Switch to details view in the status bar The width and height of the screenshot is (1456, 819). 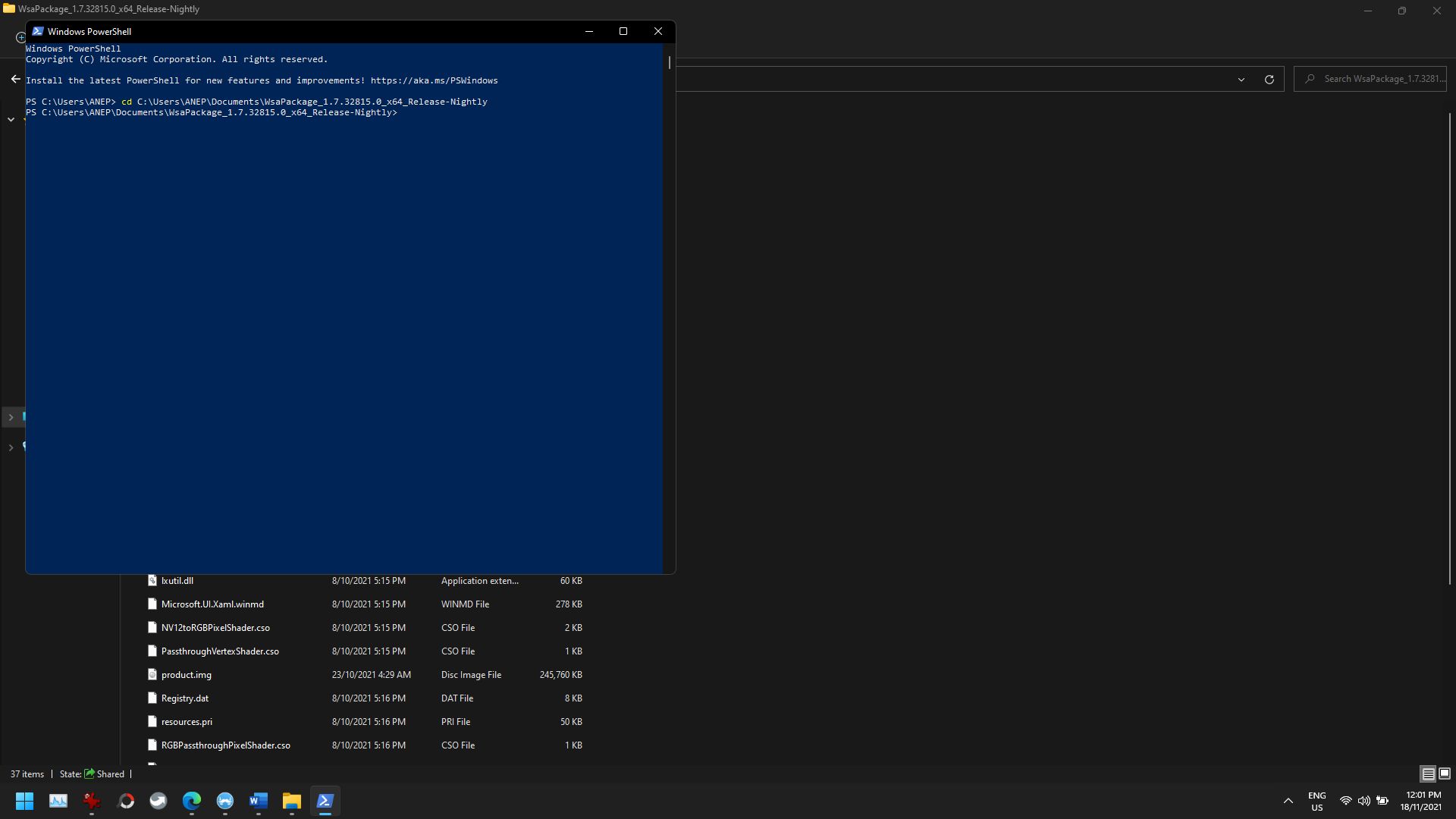(1428, 774)
